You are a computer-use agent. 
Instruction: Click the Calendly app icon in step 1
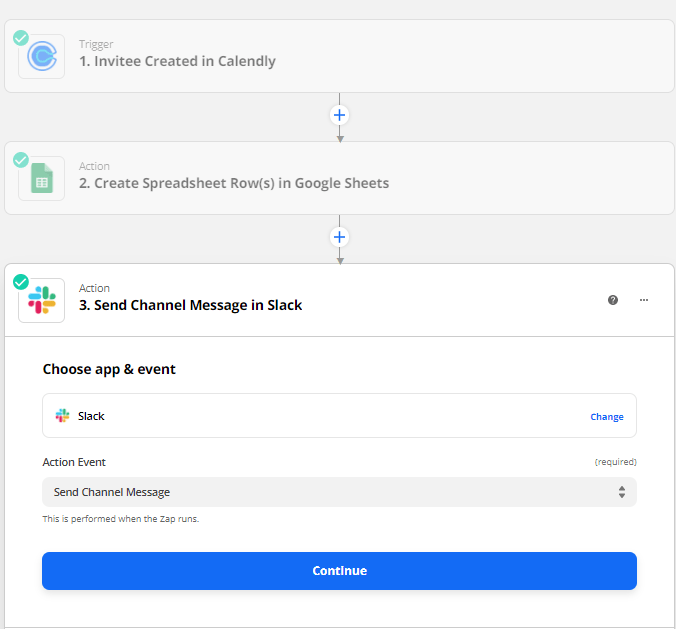point(42,57)
